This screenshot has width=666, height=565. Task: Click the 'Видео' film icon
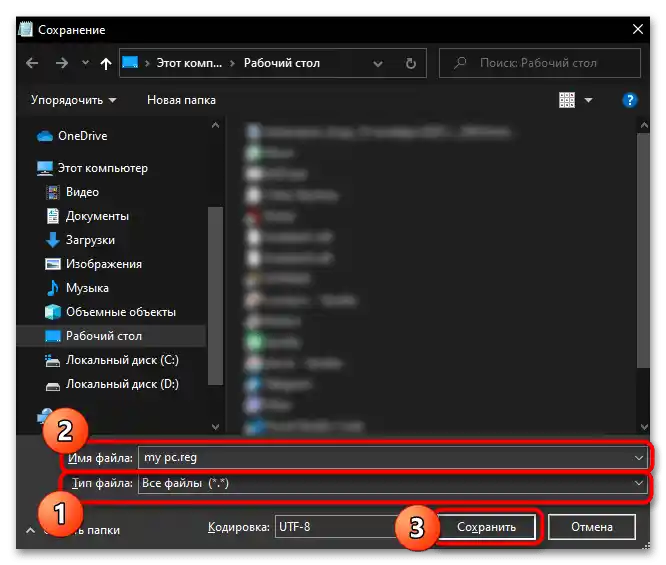[53, 192]
